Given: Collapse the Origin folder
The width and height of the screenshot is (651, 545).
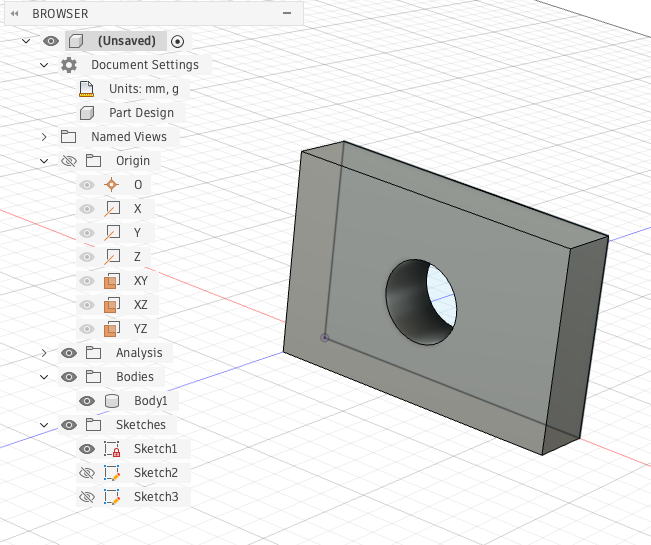Looking at the screenshot, I should click(44, 161).
